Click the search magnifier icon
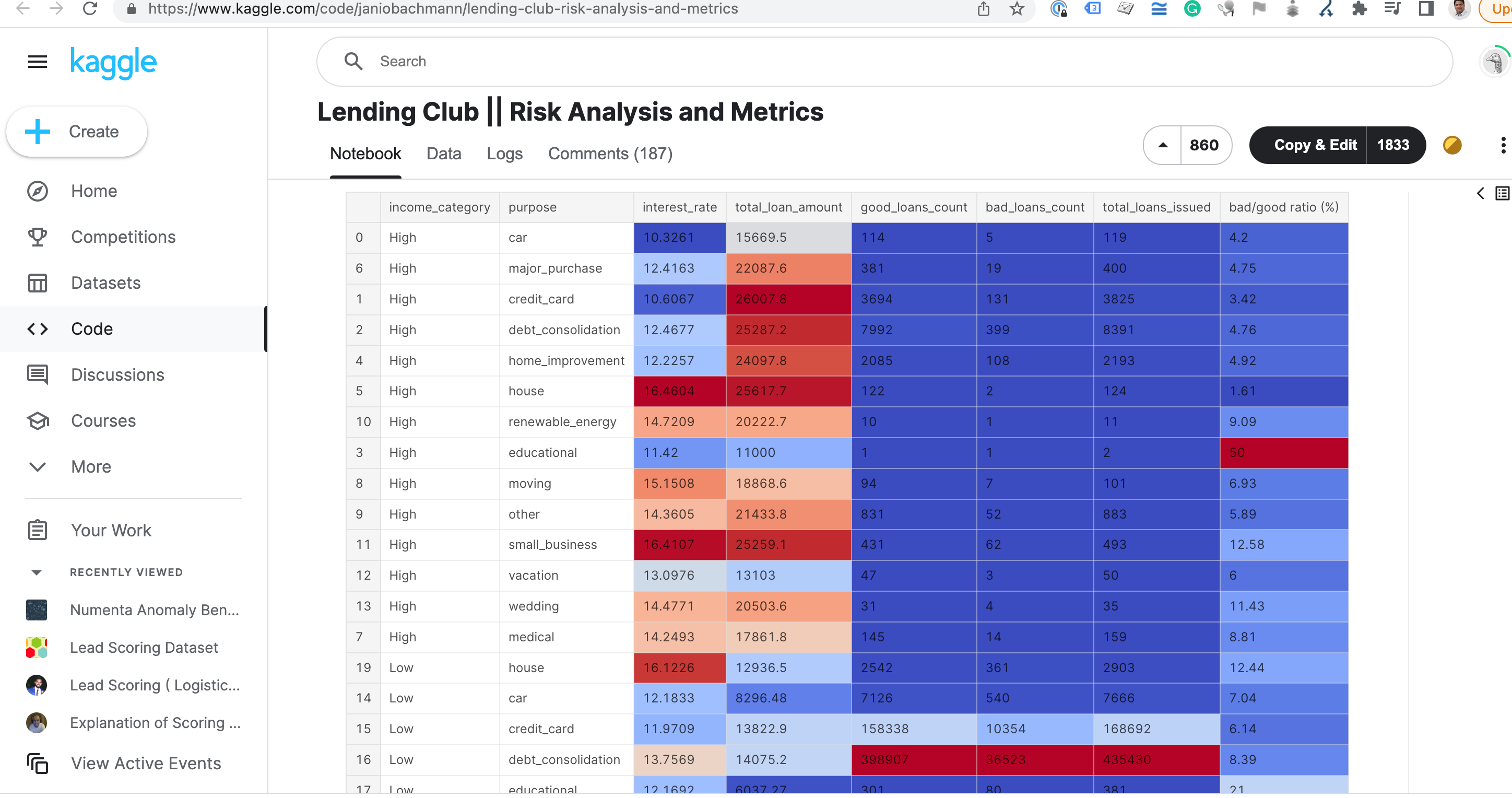Screen dimensions: 1512x798 click(x=353, y=61)
